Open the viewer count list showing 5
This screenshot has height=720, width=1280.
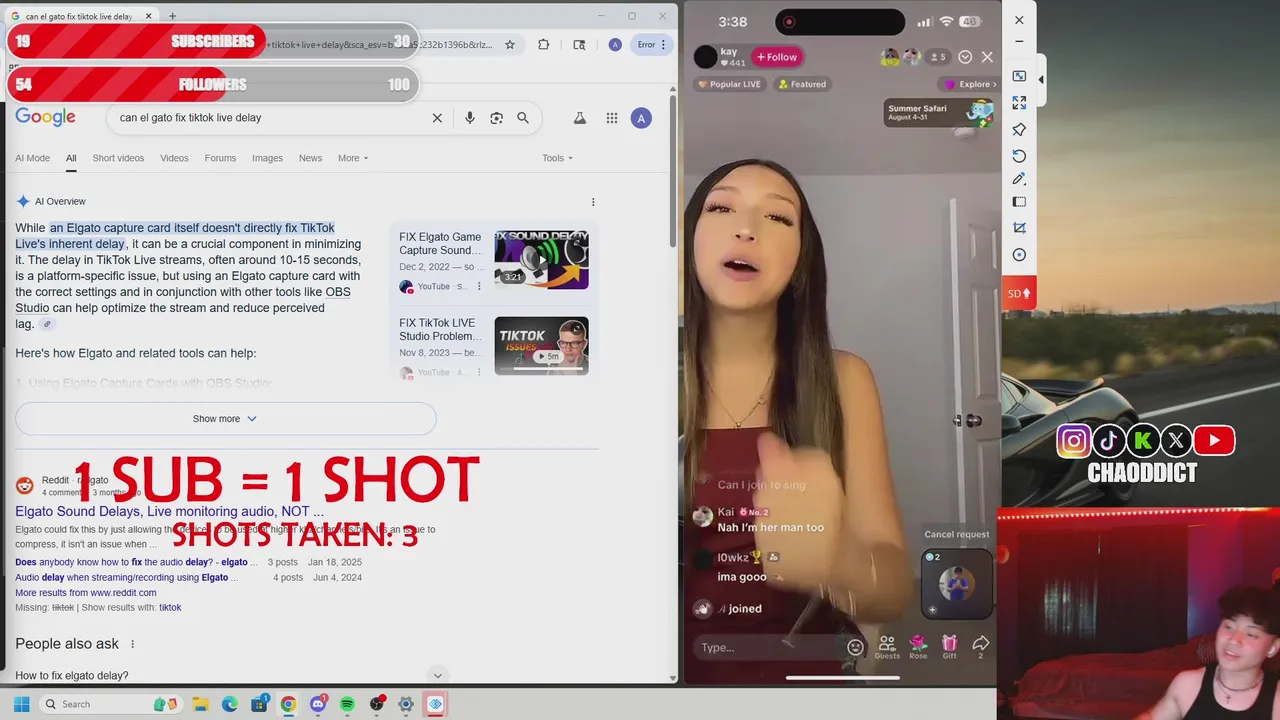click(x=937, y=57)
